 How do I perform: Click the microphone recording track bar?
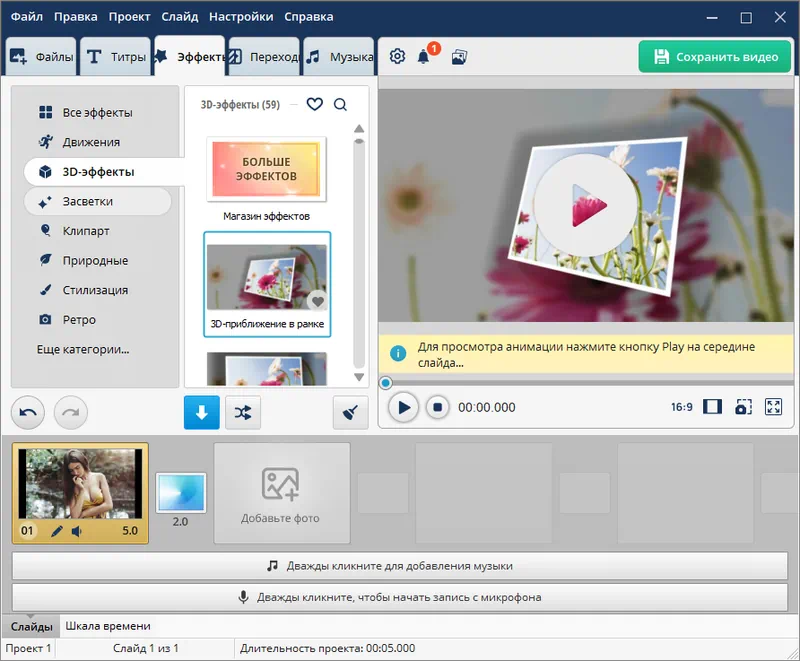[x=400, y=597]
